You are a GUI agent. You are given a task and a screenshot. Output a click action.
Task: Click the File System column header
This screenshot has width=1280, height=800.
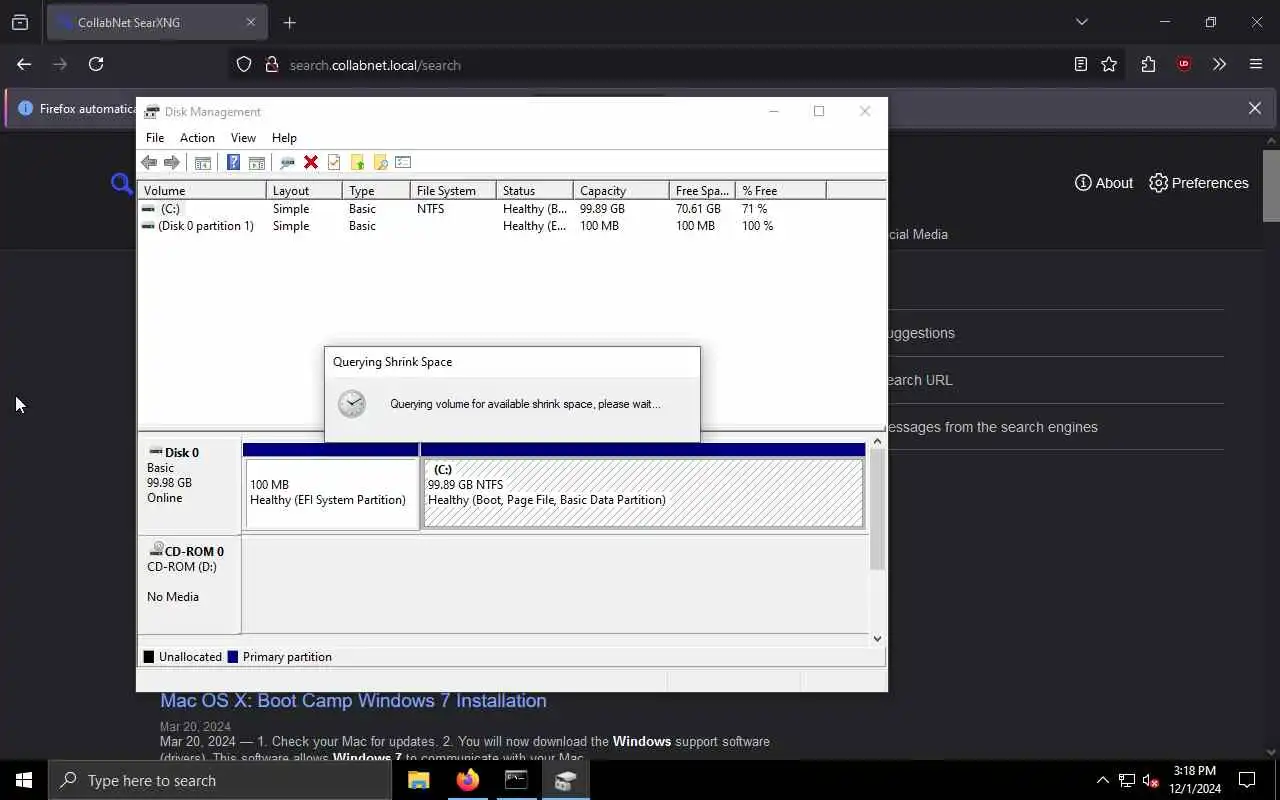tap(453, 190)
